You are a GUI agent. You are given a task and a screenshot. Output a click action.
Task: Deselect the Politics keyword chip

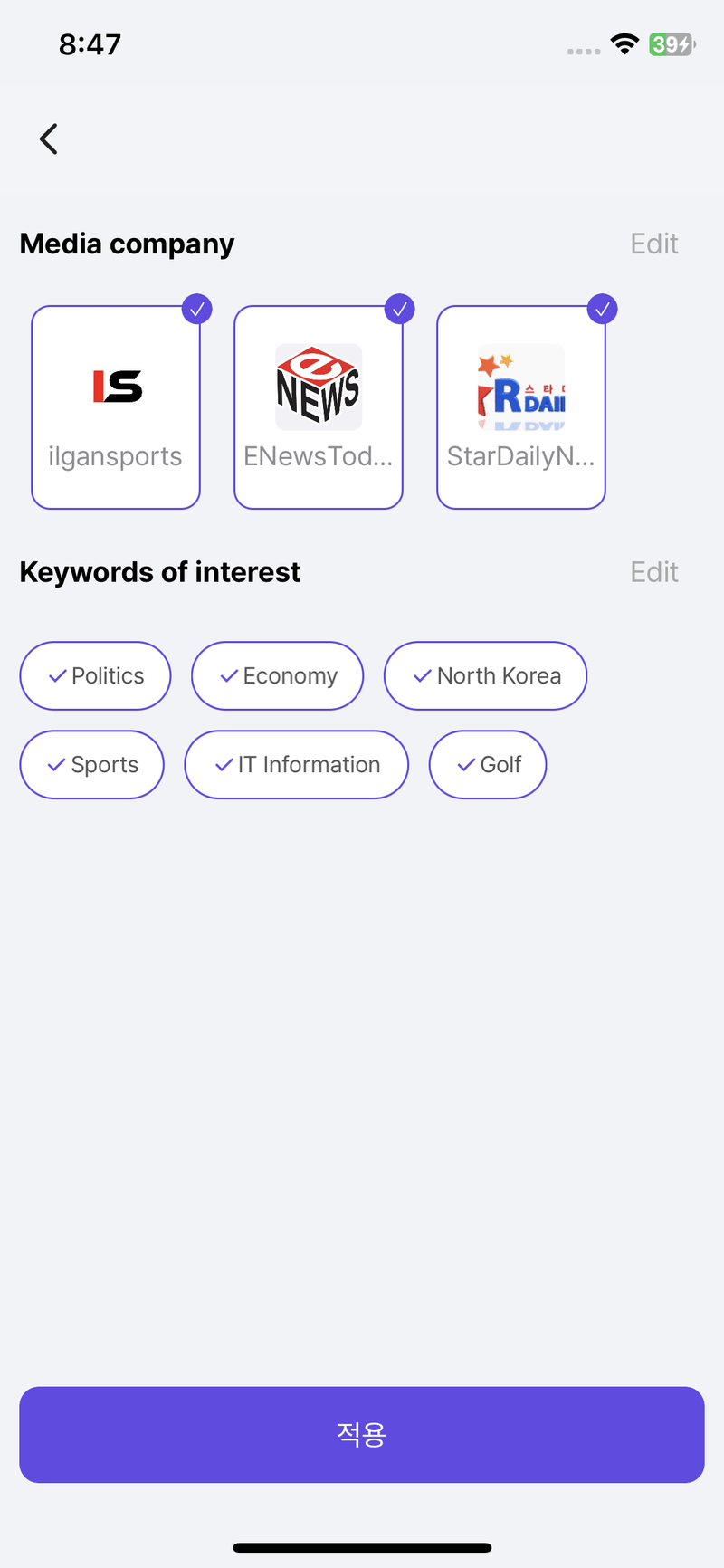[x=95, y=676]
